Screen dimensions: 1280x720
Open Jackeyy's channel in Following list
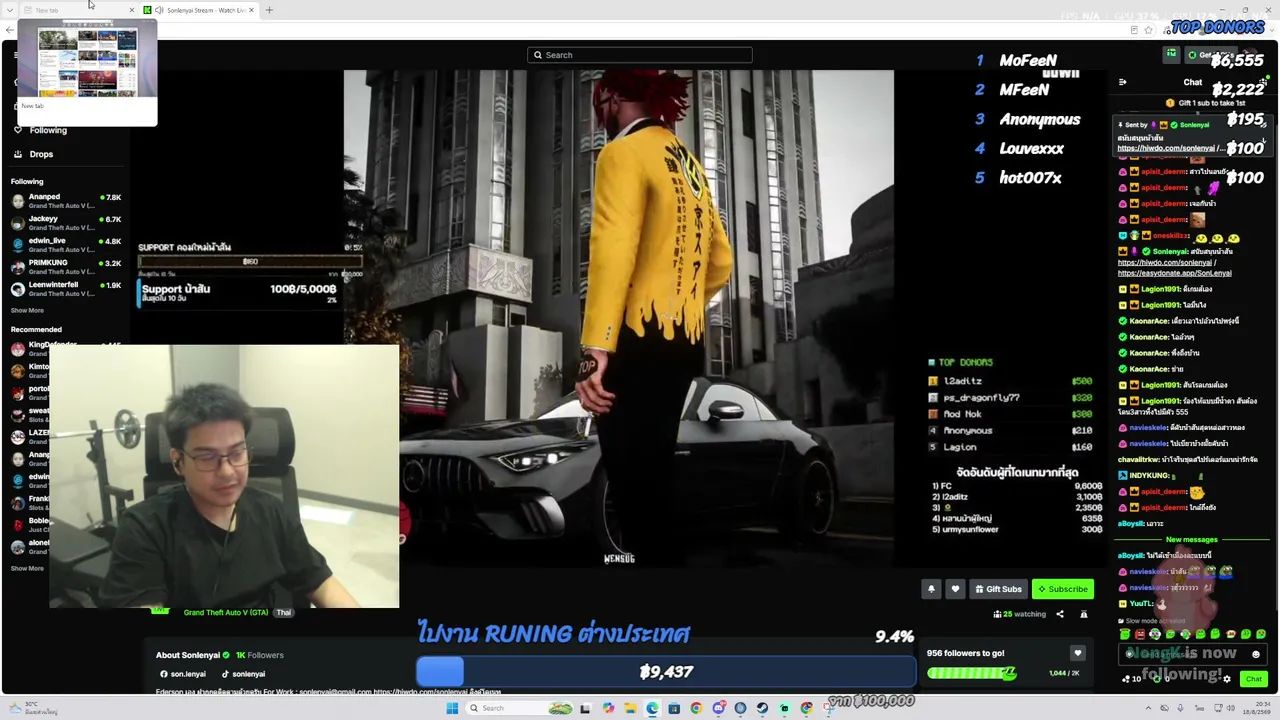point(65,223)
